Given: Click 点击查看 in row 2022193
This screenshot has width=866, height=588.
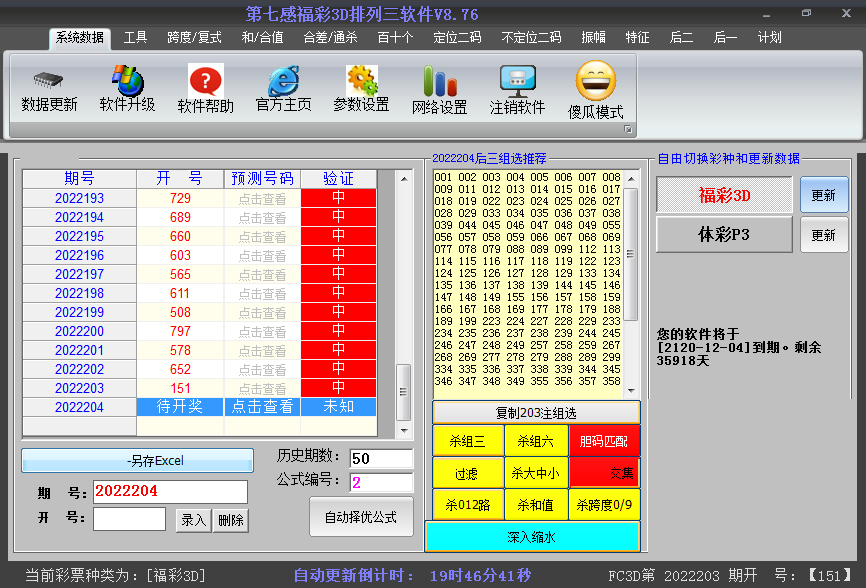Looking at the screenshot, I should point(262,198).
